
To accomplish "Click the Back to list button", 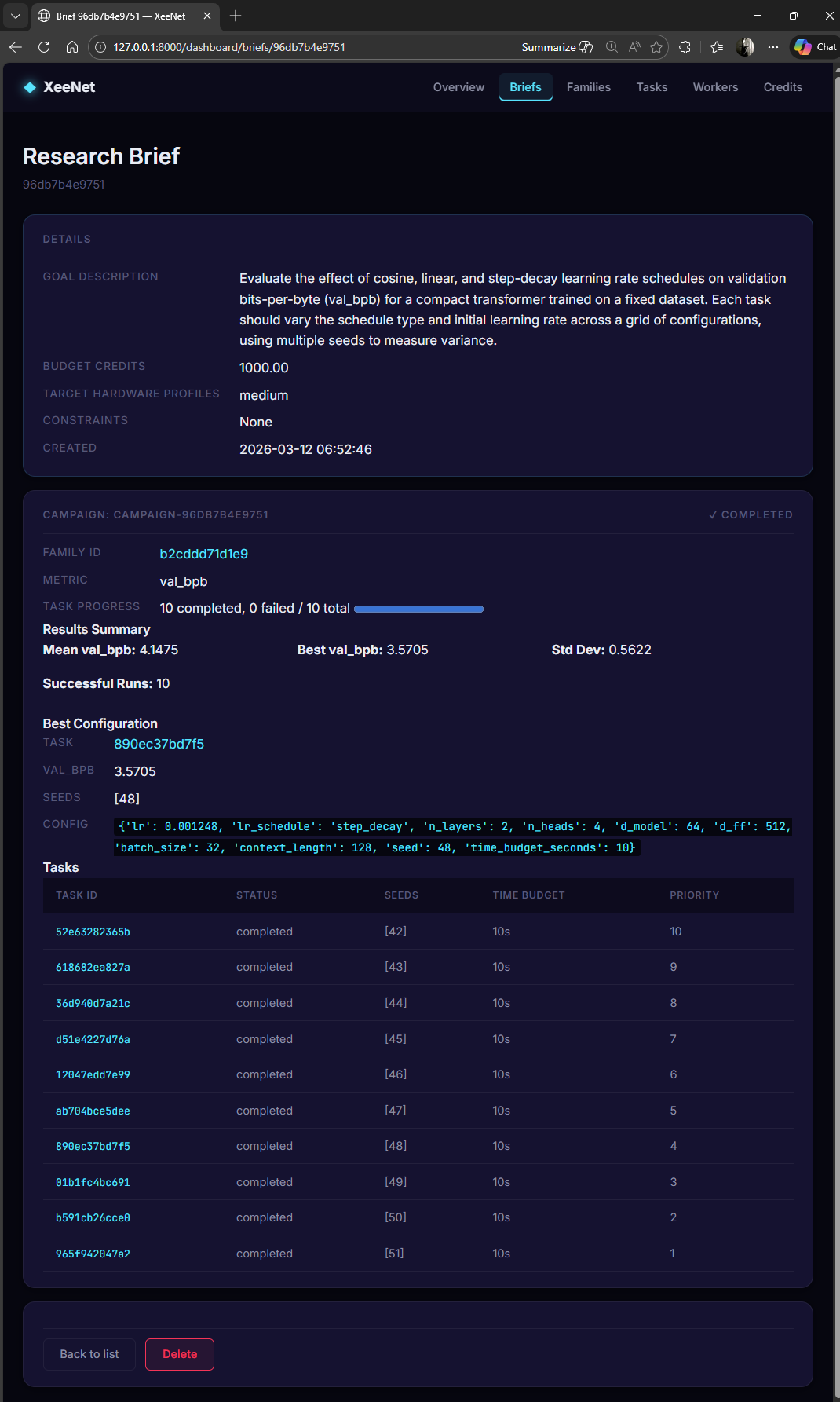I will click(89, 1354).
